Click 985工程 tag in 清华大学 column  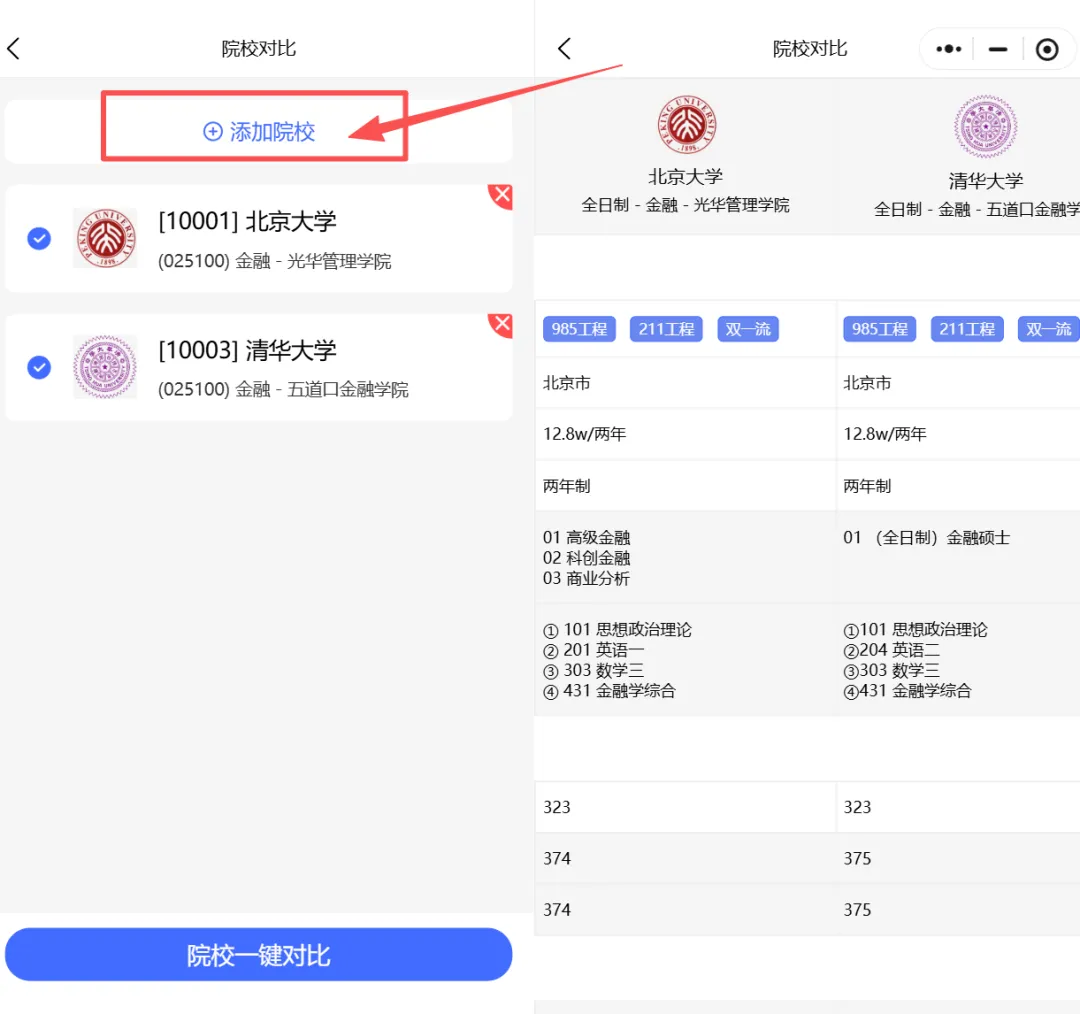pos(880,329)
